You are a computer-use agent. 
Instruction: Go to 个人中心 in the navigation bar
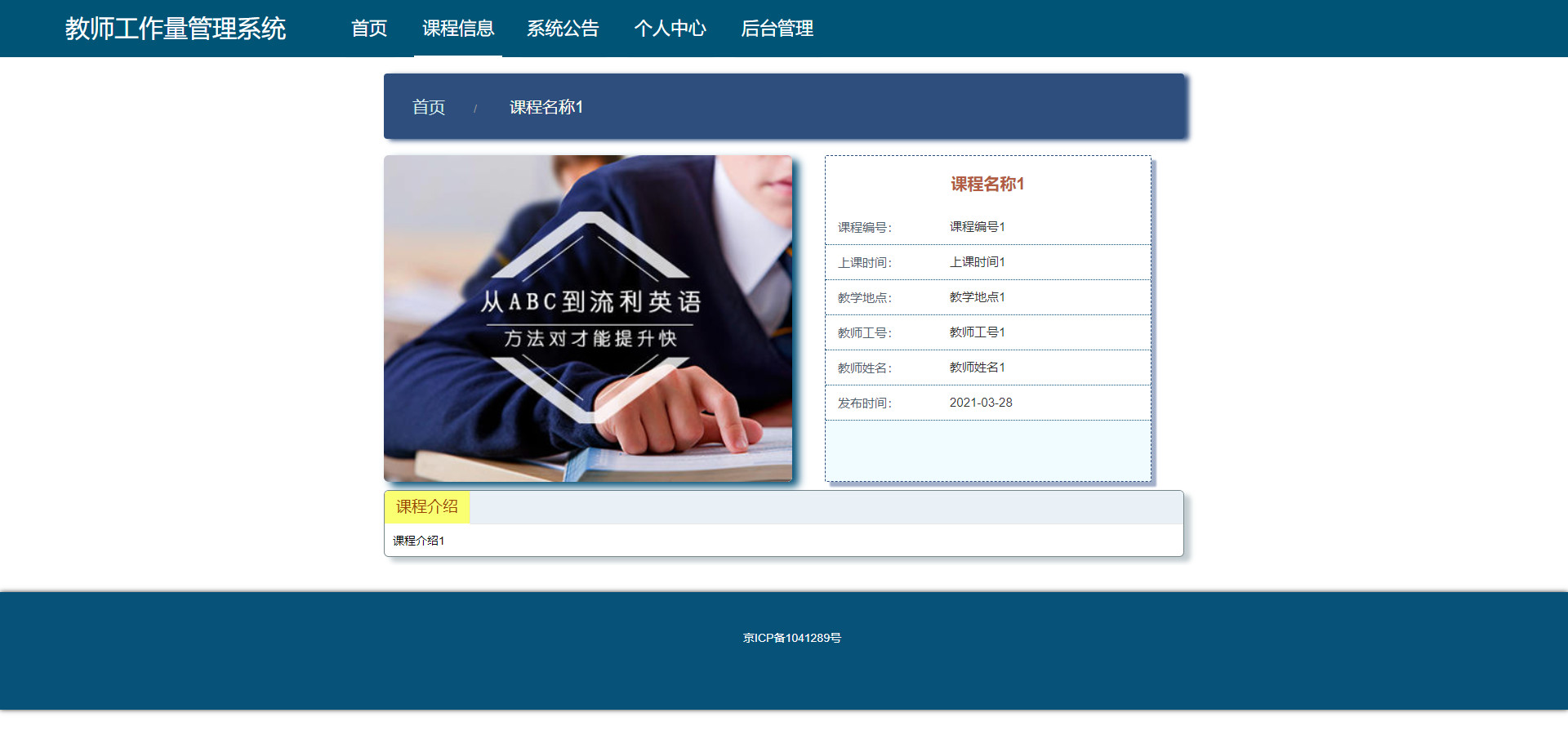tap(670, 29)
